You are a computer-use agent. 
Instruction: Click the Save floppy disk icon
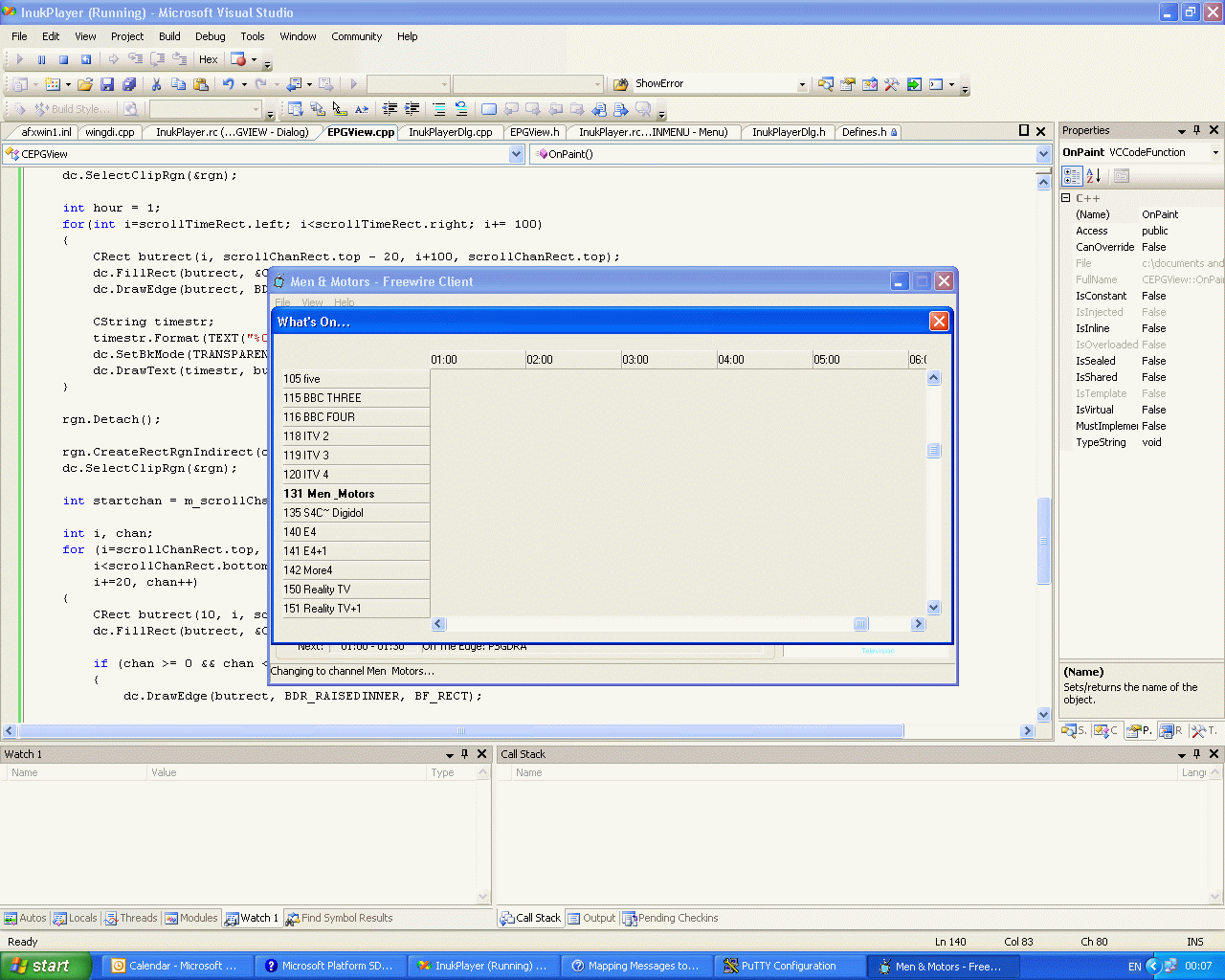[x=107, y=84]
